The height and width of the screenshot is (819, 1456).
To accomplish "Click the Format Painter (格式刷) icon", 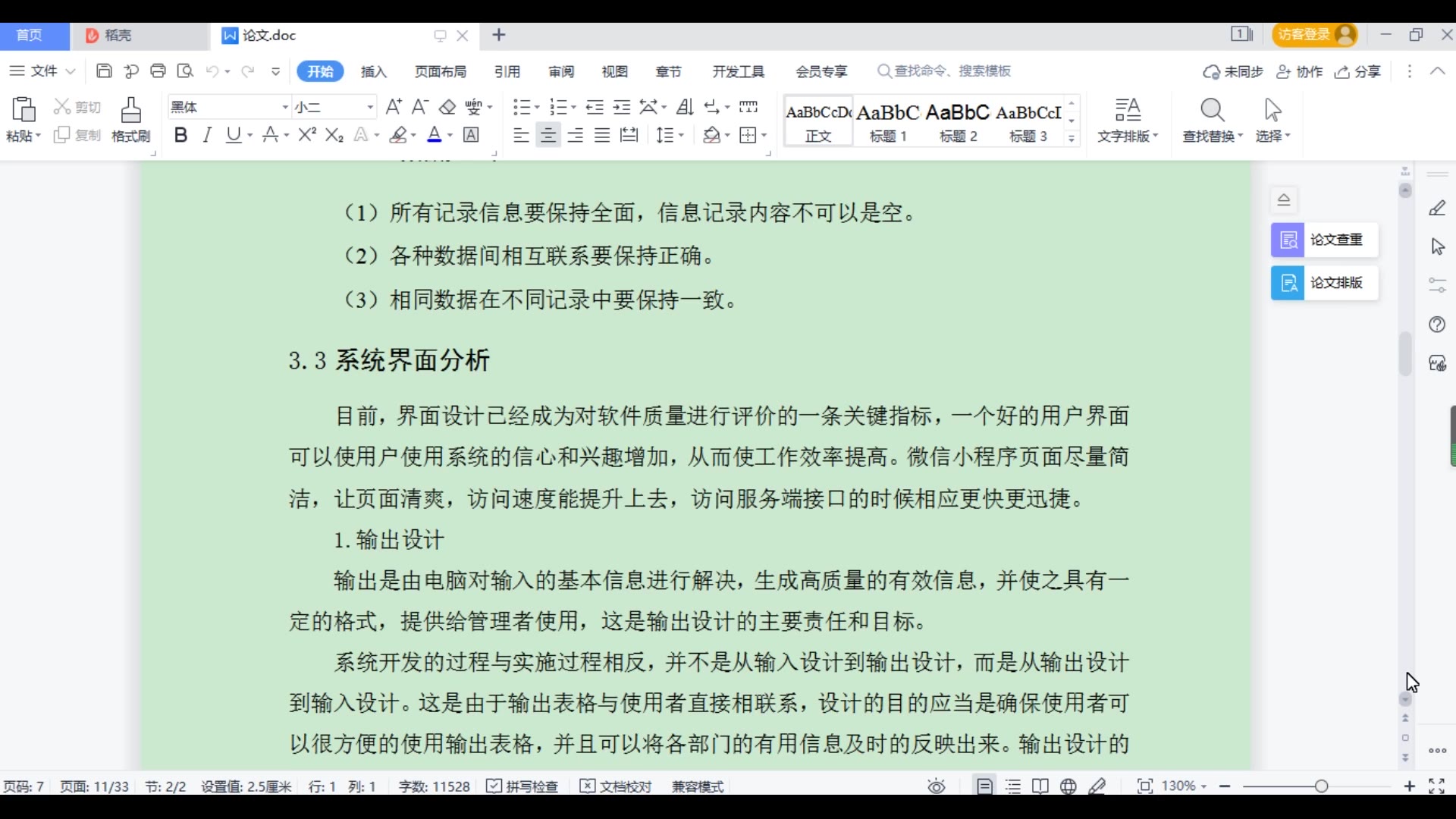I will [x=130, y=111].
